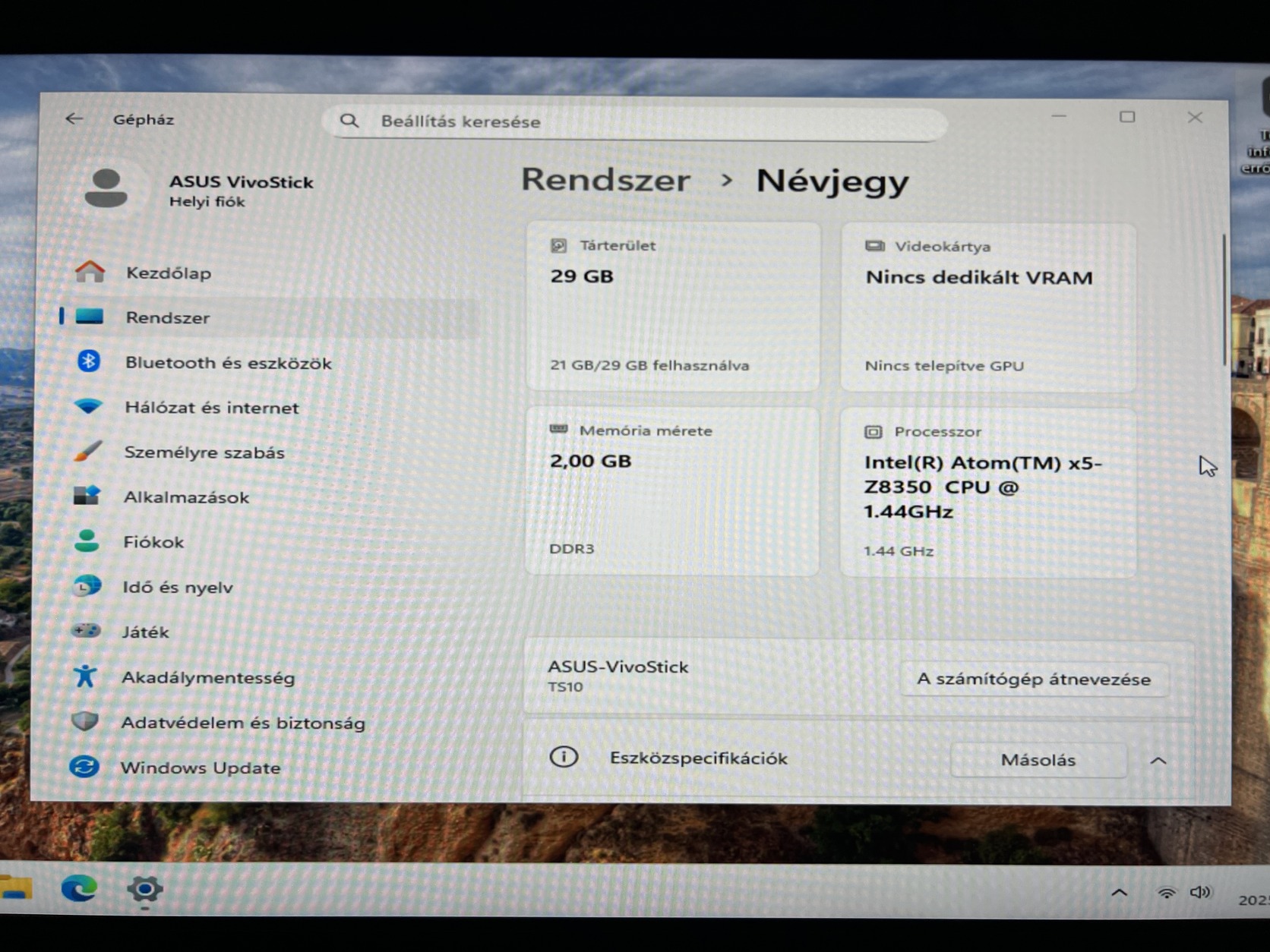Click A számítógép átnevezése button
The height and width of the screenshot is (952, 1270).
point(1034,679)
